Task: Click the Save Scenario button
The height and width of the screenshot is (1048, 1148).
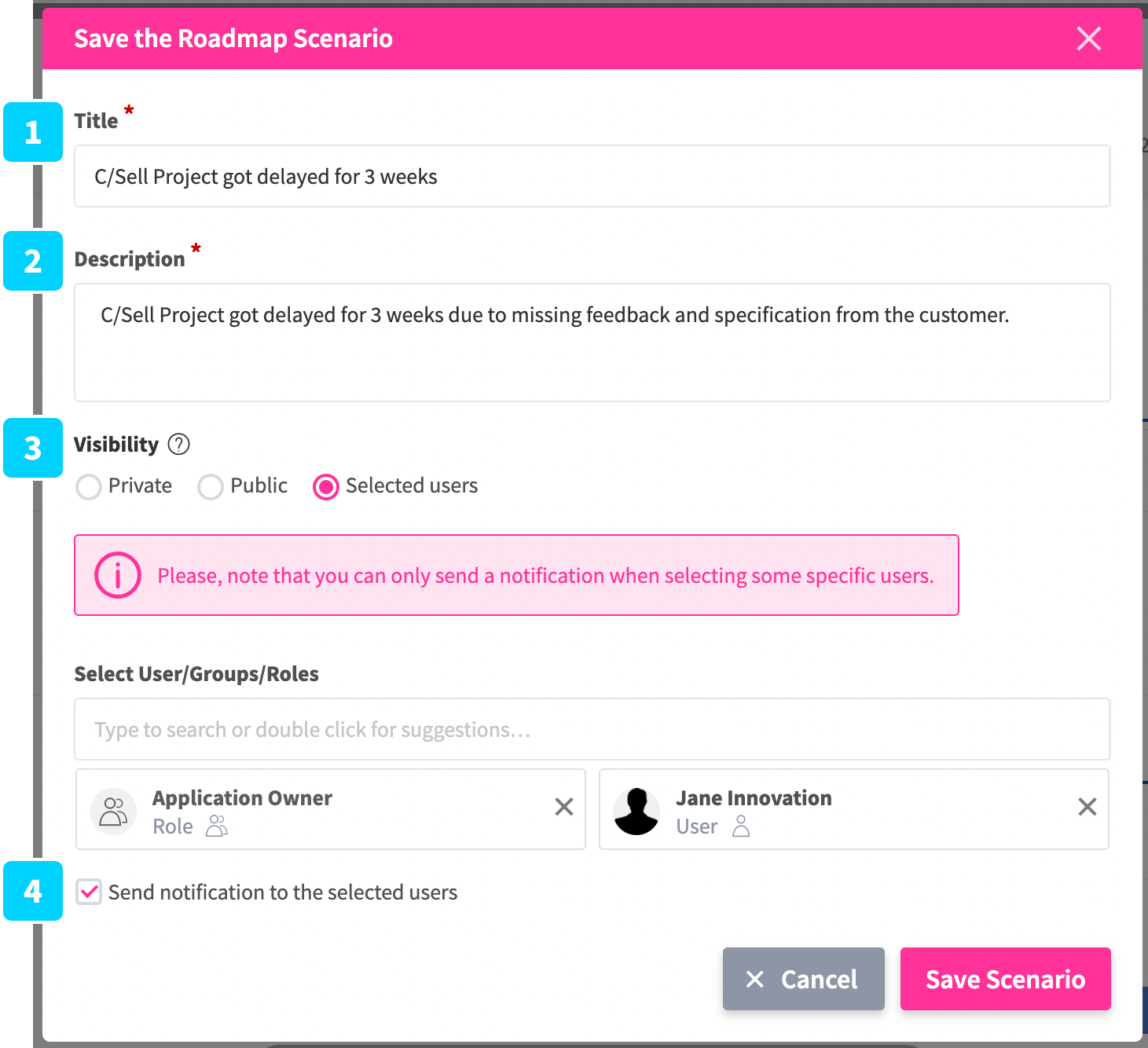Action: (1005, 979)
